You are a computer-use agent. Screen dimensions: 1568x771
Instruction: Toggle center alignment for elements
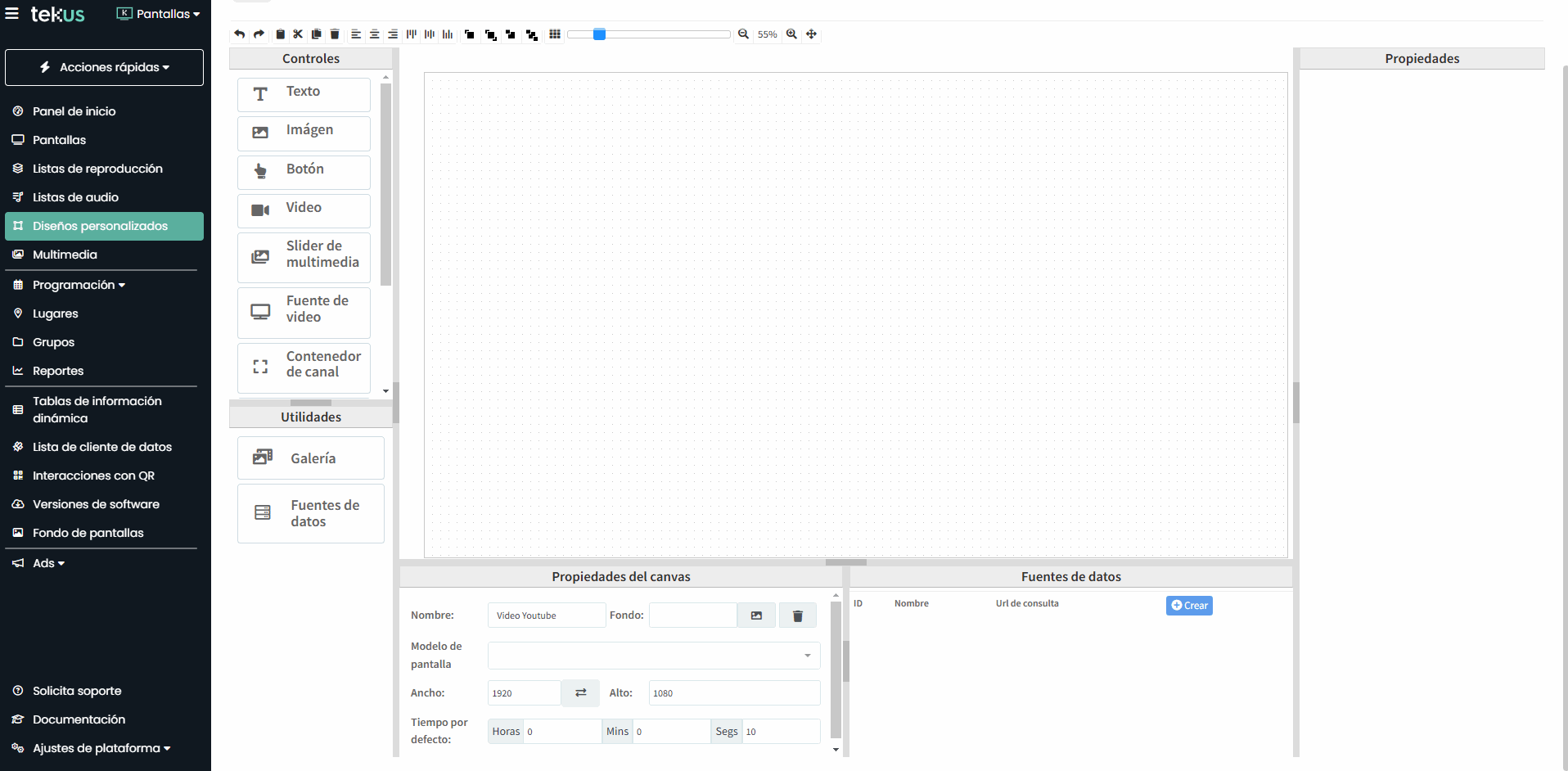[x=375, y=34]
